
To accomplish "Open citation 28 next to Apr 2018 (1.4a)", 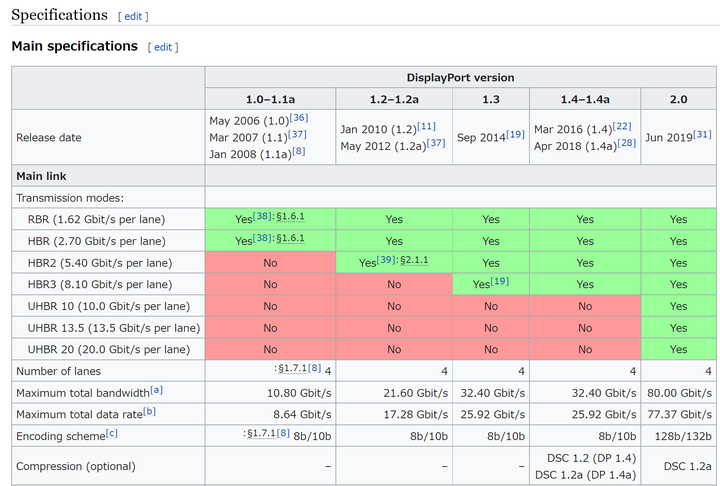I will click(627, 142).
